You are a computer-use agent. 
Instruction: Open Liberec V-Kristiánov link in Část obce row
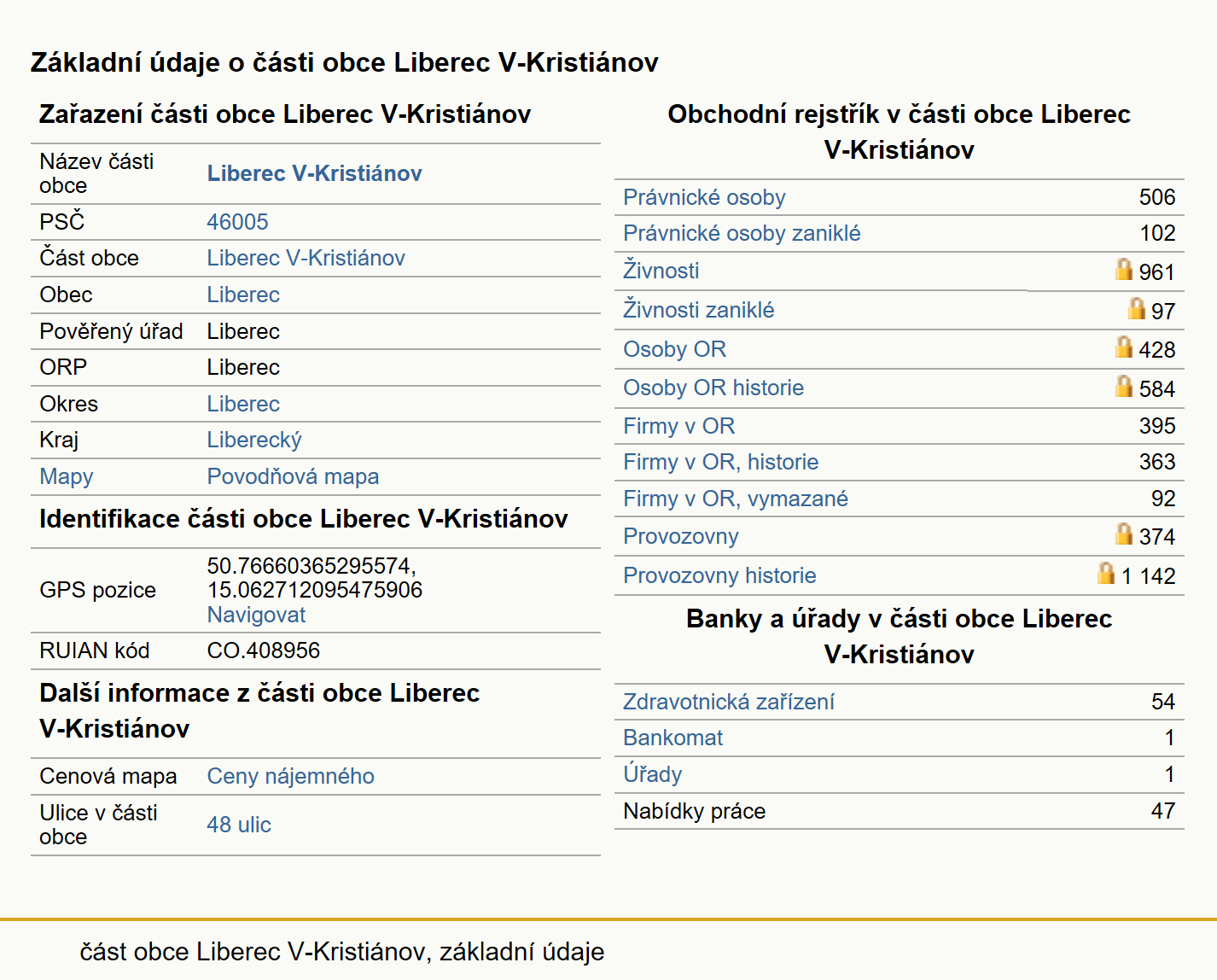306,258
